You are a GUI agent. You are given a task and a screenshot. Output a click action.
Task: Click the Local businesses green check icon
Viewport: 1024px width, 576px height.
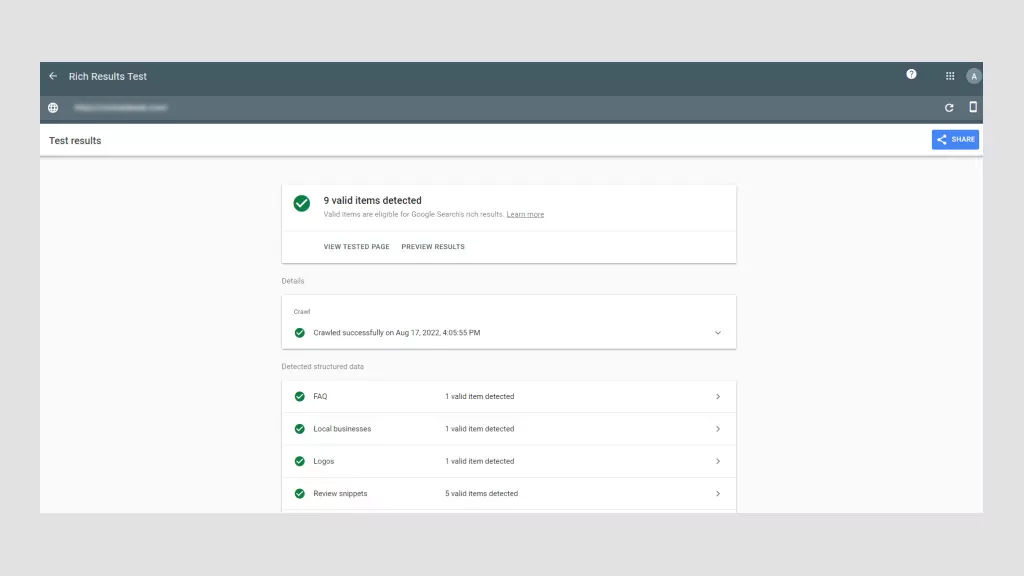[x=299, y=429]
